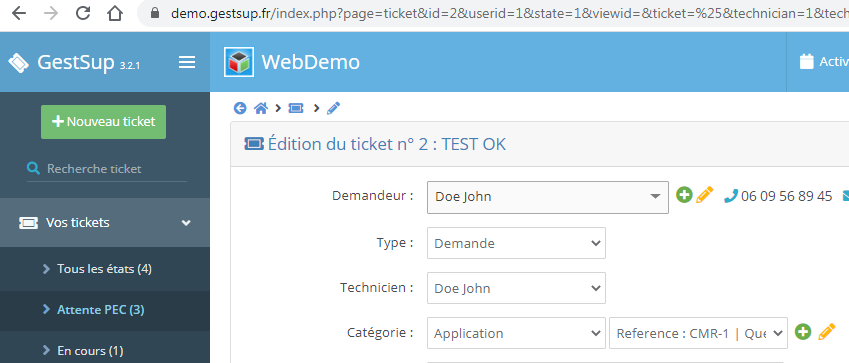The image size is (849, 363).
Task: Go forward with the browser forward arrow
Action: [51, 13]
